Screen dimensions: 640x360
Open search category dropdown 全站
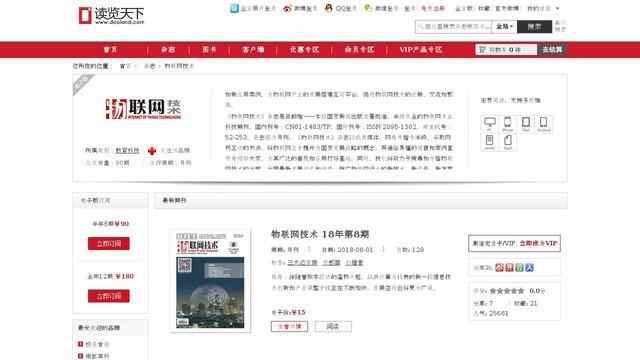click(x=504, y=27)
